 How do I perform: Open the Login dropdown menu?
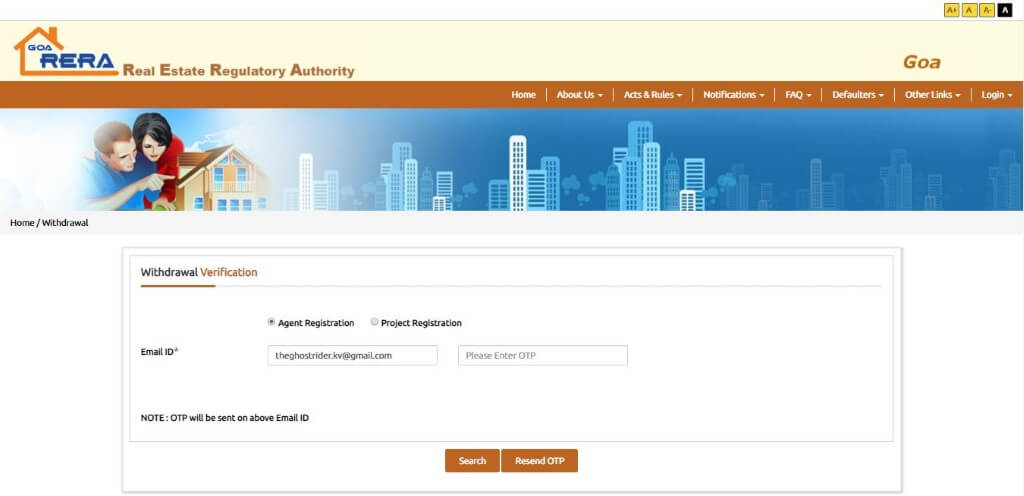pos(996,95)
